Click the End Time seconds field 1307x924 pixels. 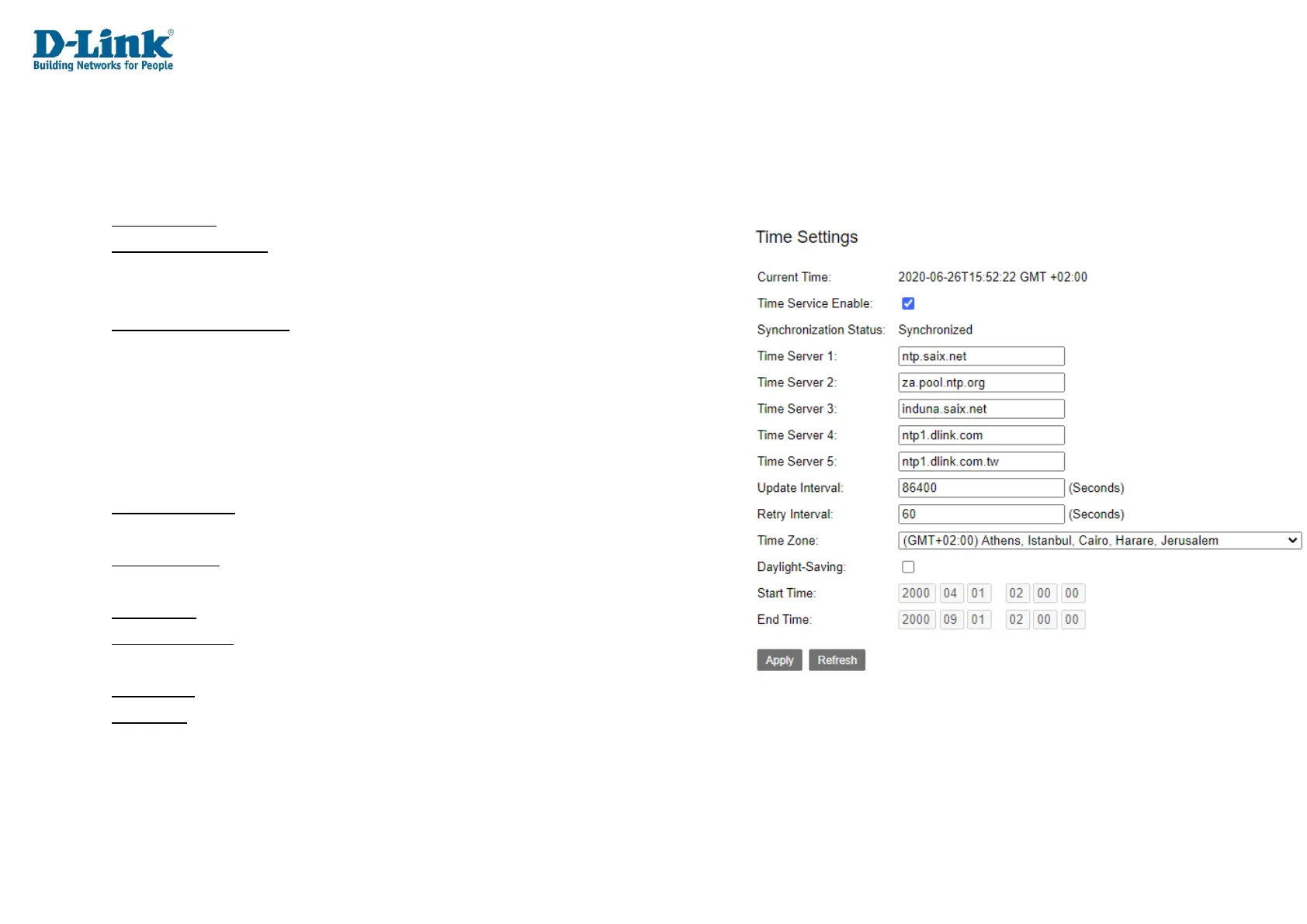tap(1073, 620)
